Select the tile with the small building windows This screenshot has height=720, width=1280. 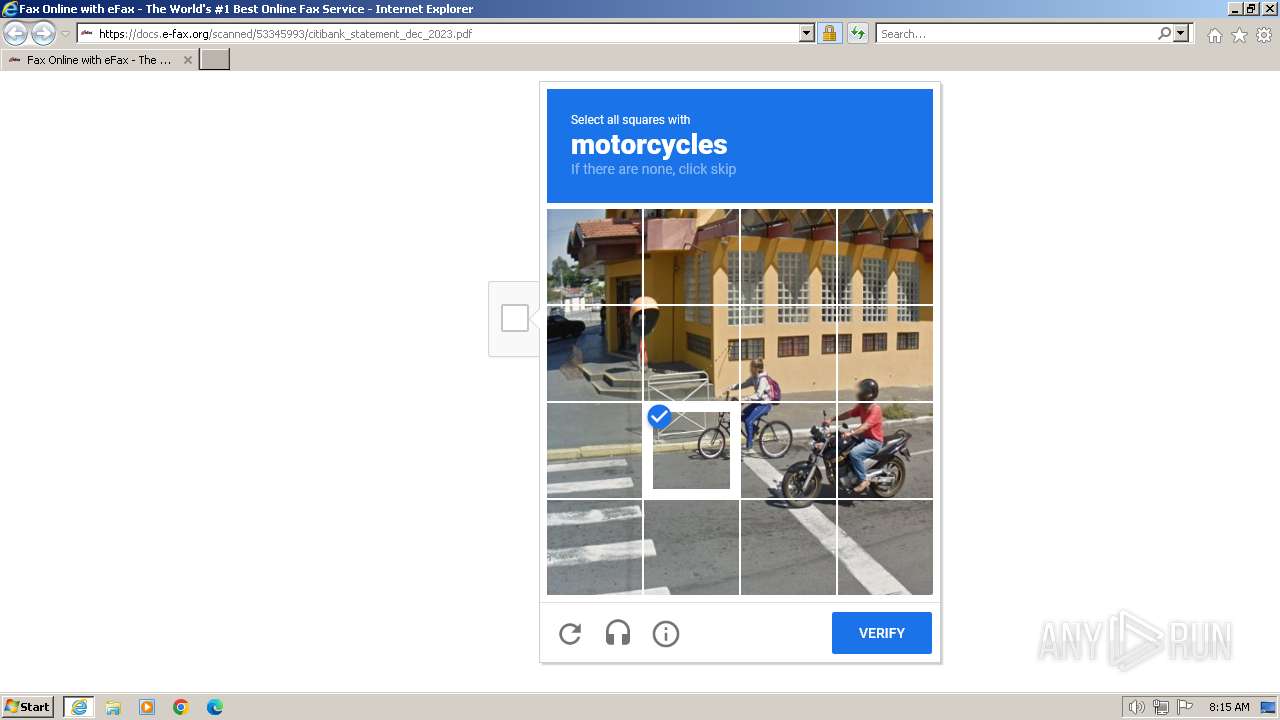click(885, 353)
